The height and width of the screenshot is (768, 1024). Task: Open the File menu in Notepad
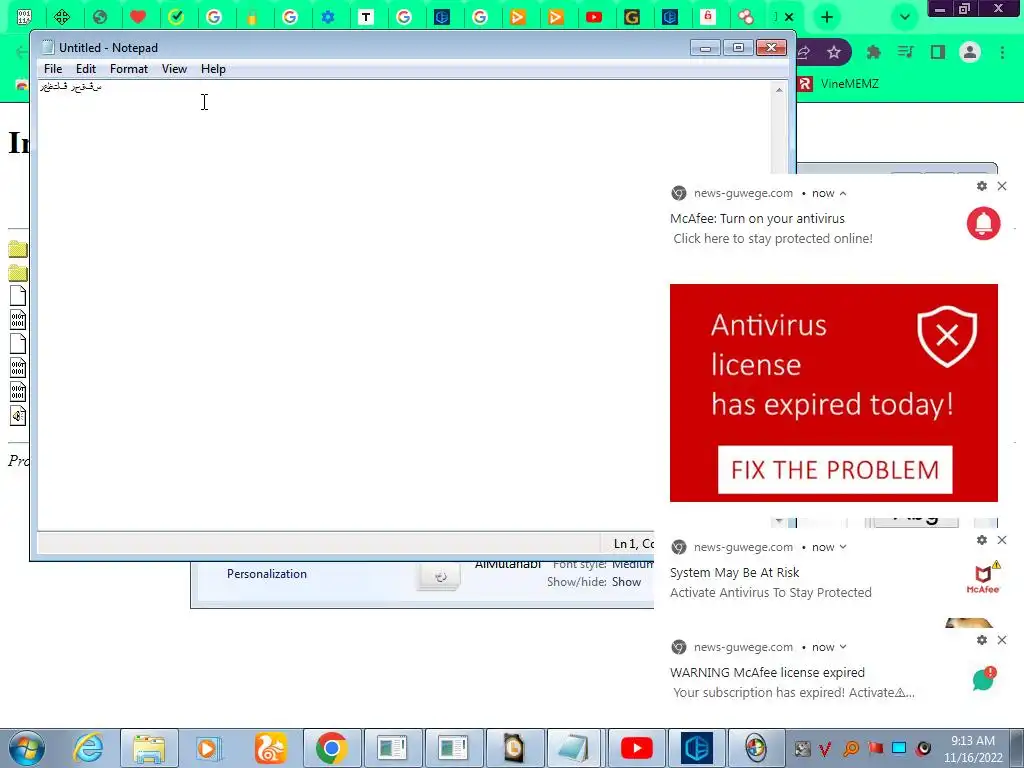[x=53, y=69]
